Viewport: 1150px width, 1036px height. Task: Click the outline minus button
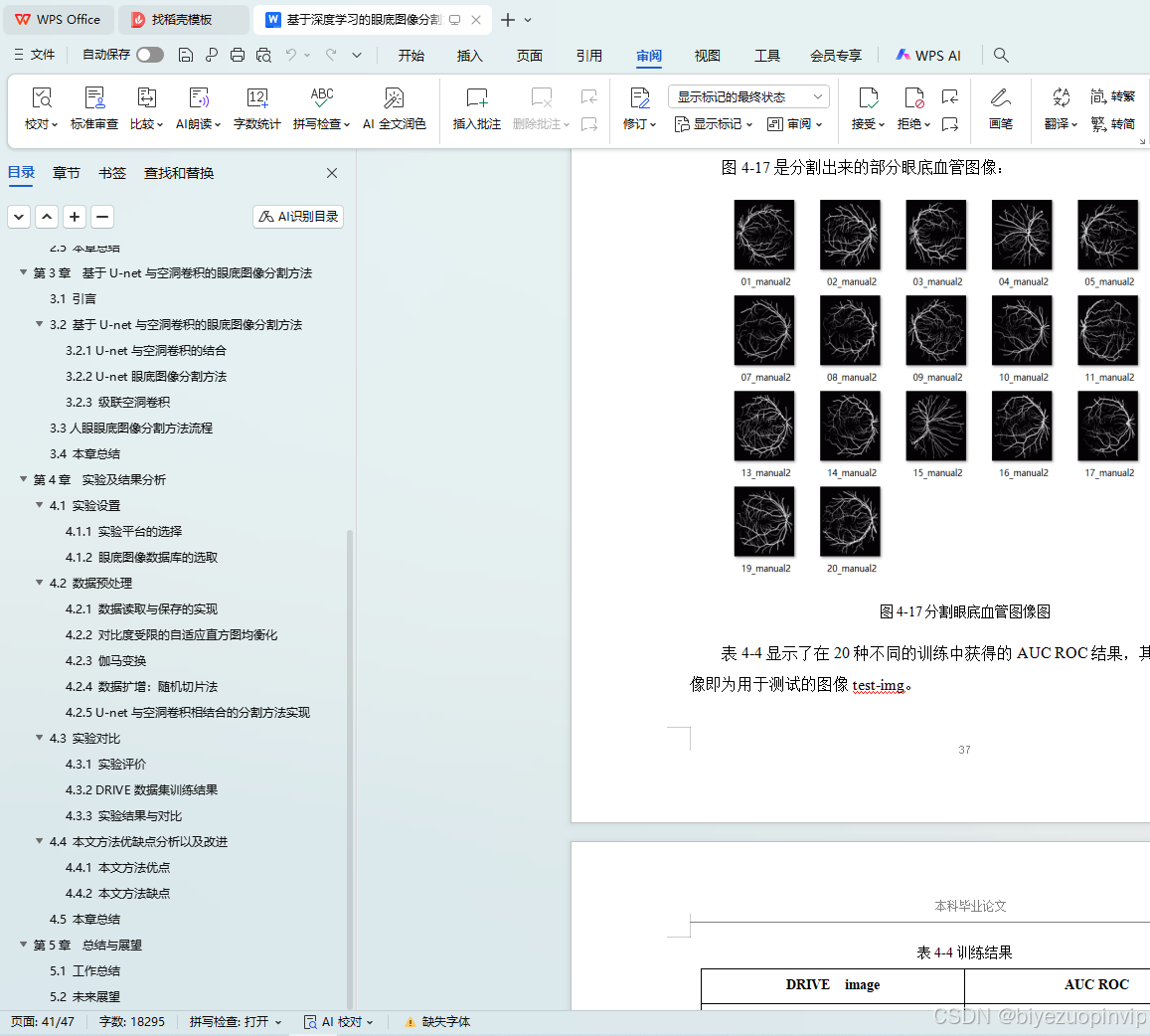pos(102,217)
